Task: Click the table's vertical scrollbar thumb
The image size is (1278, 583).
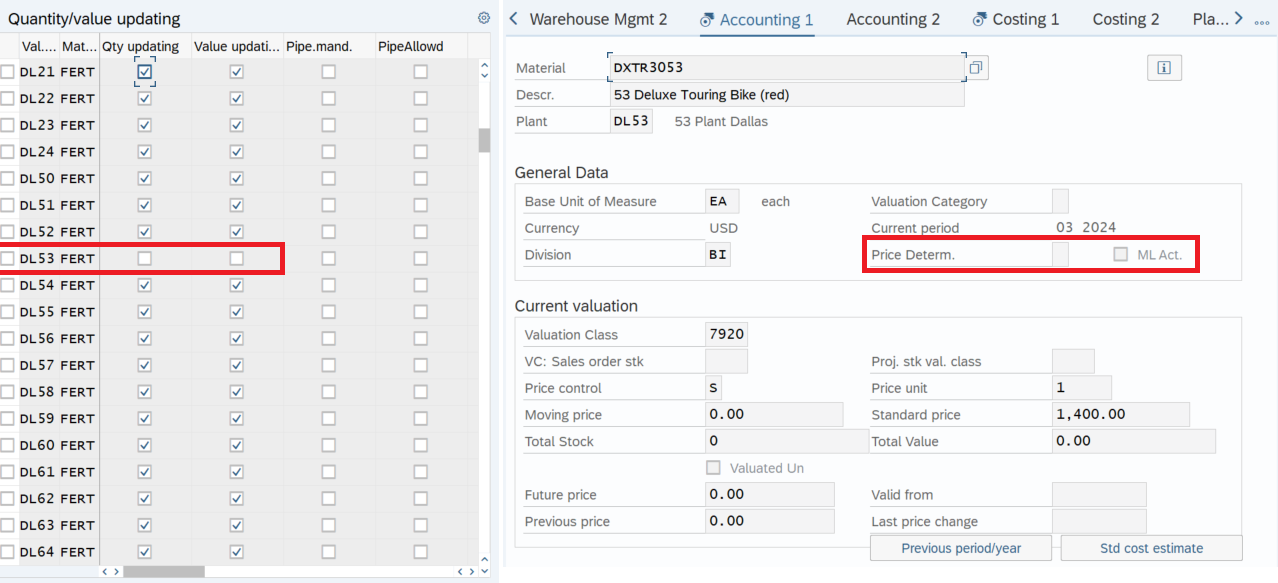Action: [x=484, y=140]
